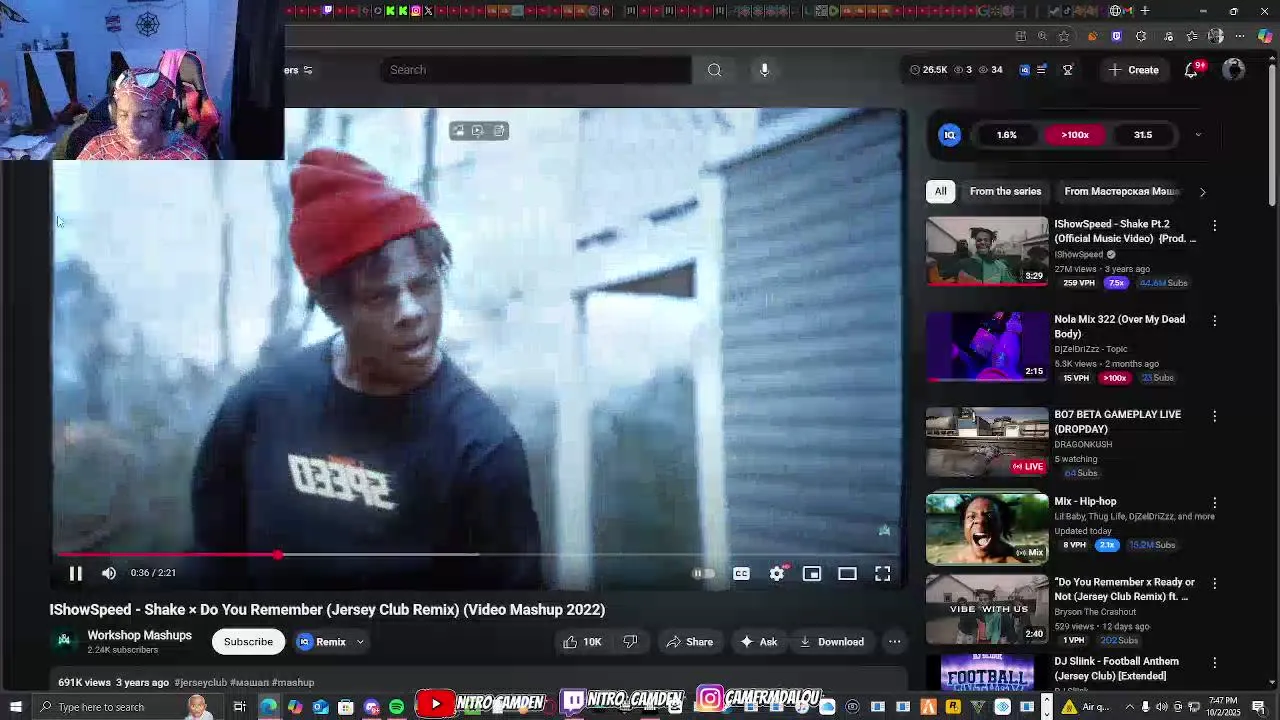Viewport: 1280px width, 720px height.
Task: Open the Create menu
Action: pos(1133,70)
